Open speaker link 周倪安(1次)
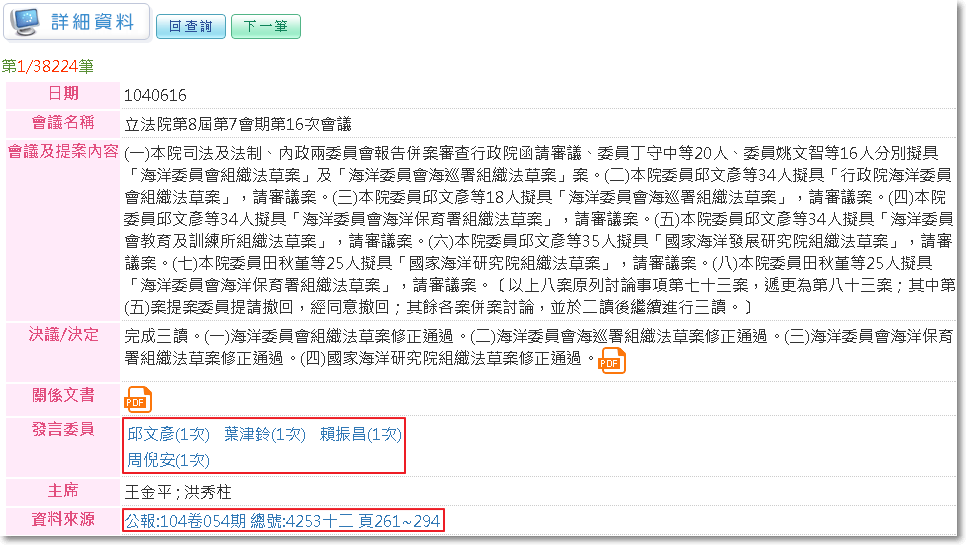This screenshot has height=545, width=966. [x=167, y=460]
